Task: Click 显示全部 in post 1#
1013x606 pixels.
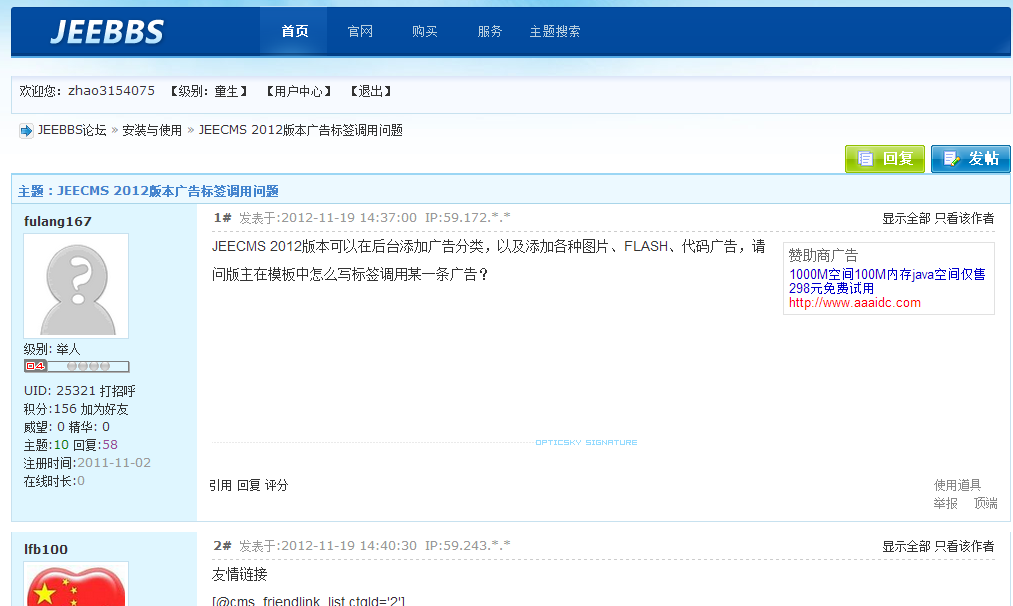Action: point(906,218)
